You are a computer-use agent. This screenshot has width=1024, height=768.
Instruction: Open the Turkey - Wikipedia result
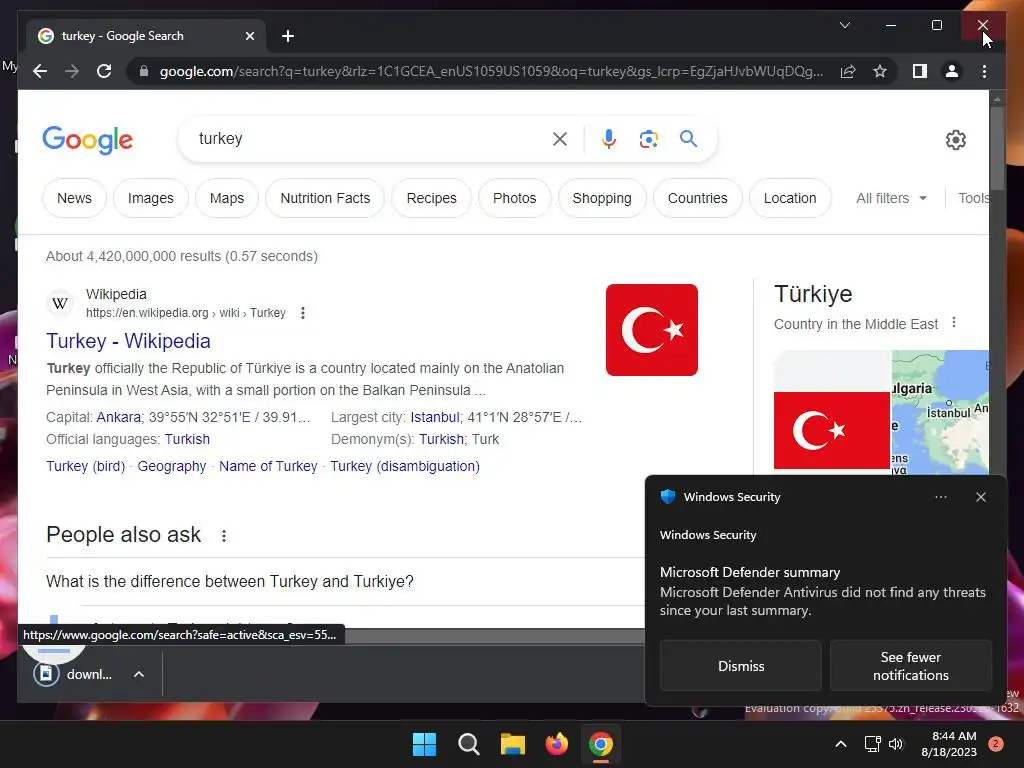tap(129, 341)
